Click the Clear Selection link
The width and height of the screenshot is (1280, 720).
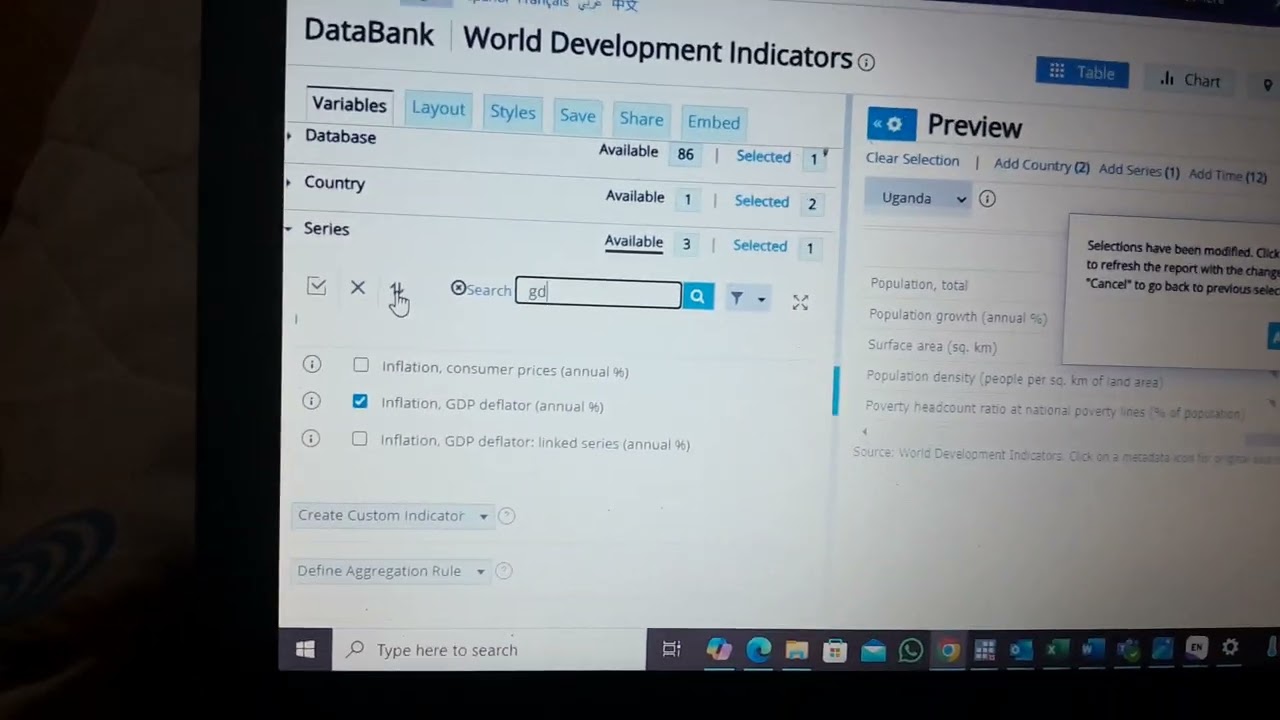912,160
